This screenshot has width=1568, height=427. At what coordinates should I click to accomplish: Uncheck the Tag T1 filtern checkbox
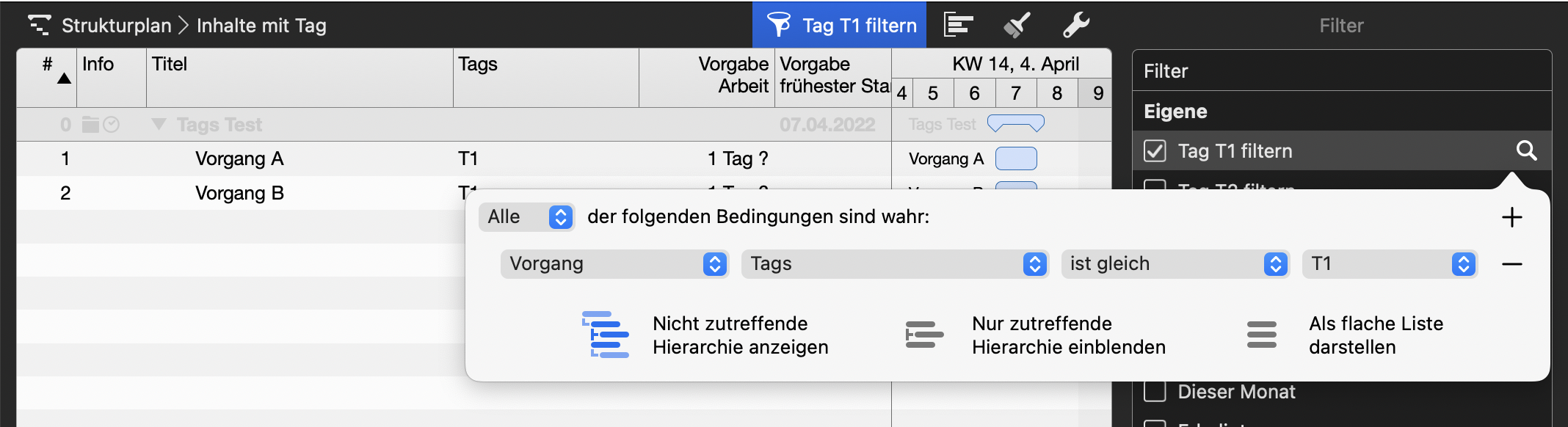[x=1155, y=151]
